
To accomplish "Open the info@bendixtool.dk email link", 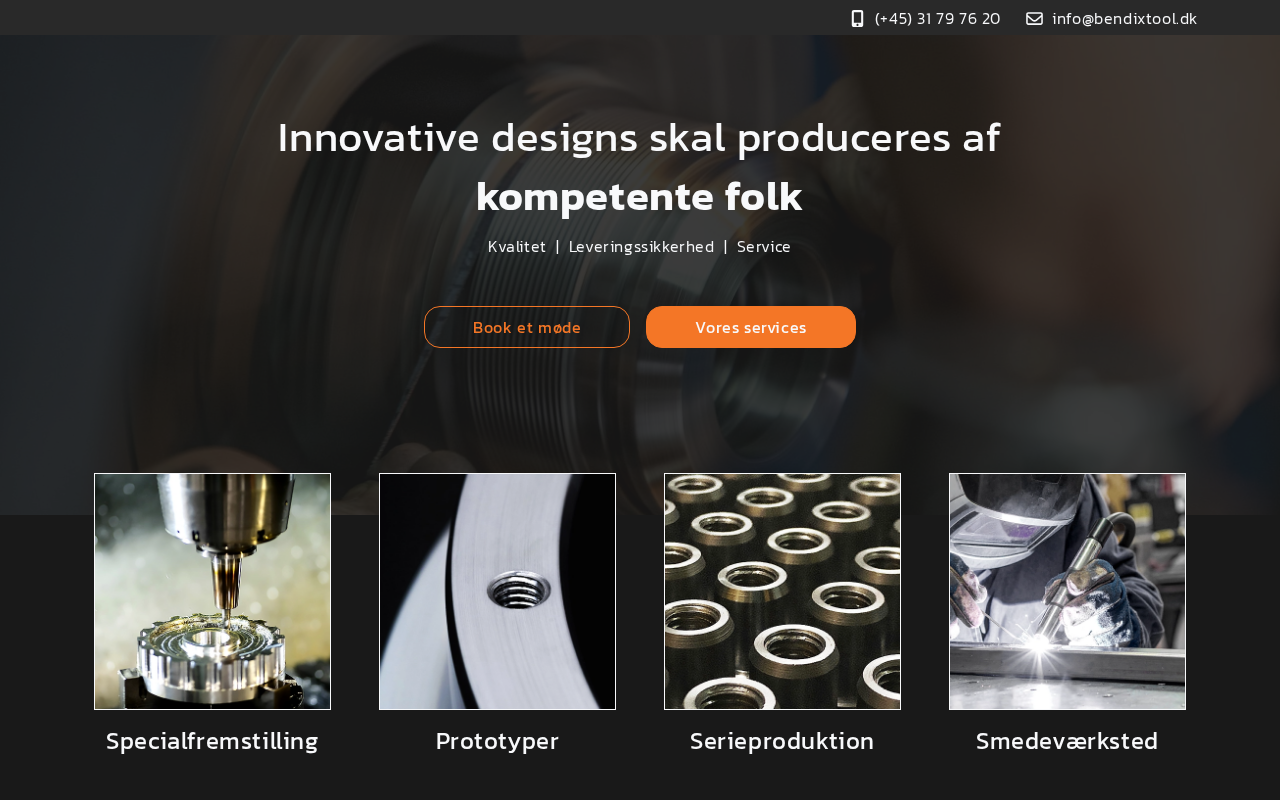I will tap(1124, 18).
